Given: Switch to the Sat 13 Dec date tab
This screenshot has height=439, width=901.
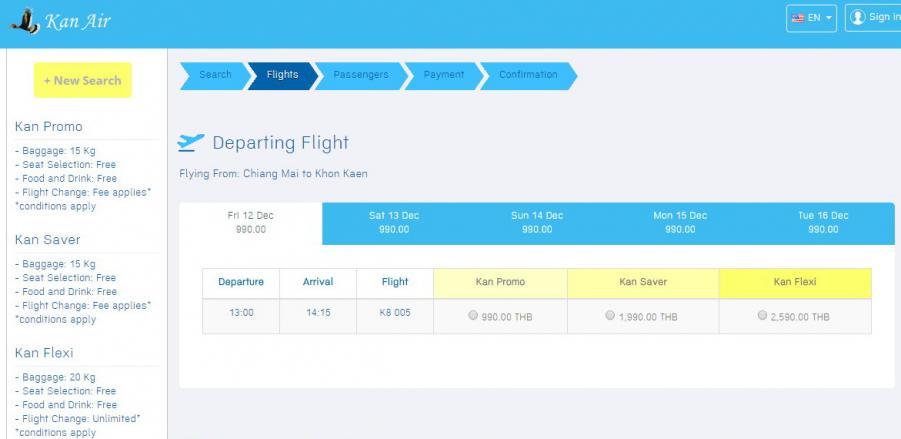Looking at the screenshot, I should point(394,222).
